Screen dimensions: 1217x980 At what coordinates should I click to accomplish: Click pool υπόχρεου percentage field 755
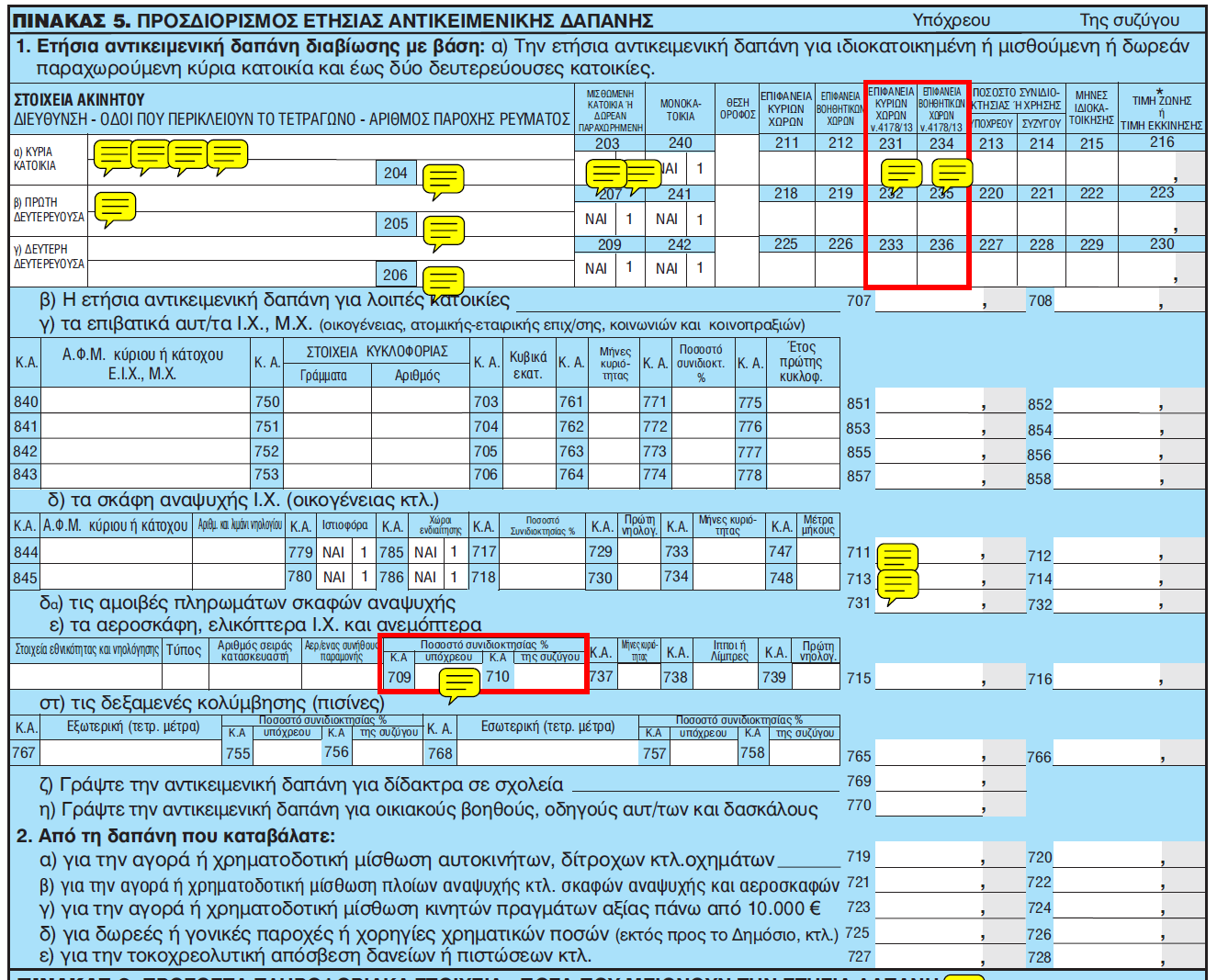[x=287, y=753]
